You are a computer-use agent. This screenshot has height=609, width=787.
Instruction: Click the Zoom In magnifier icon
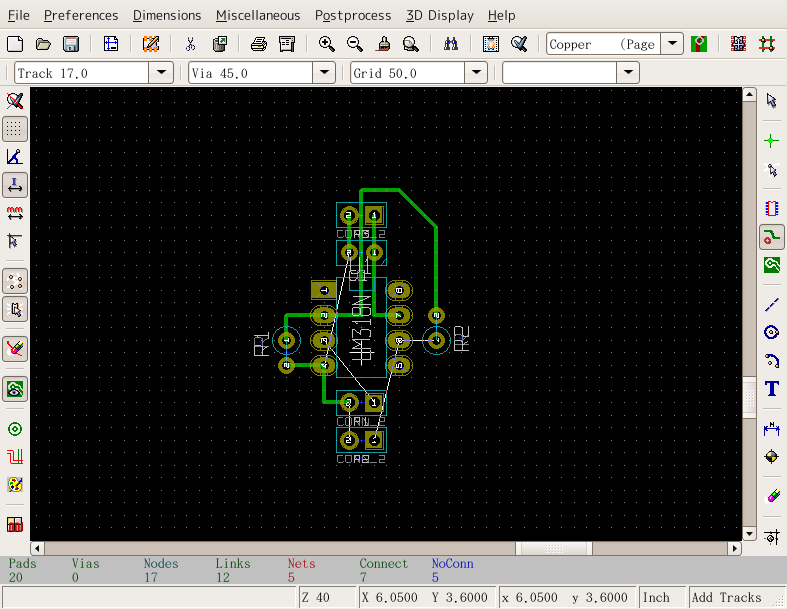click(326, 44)
